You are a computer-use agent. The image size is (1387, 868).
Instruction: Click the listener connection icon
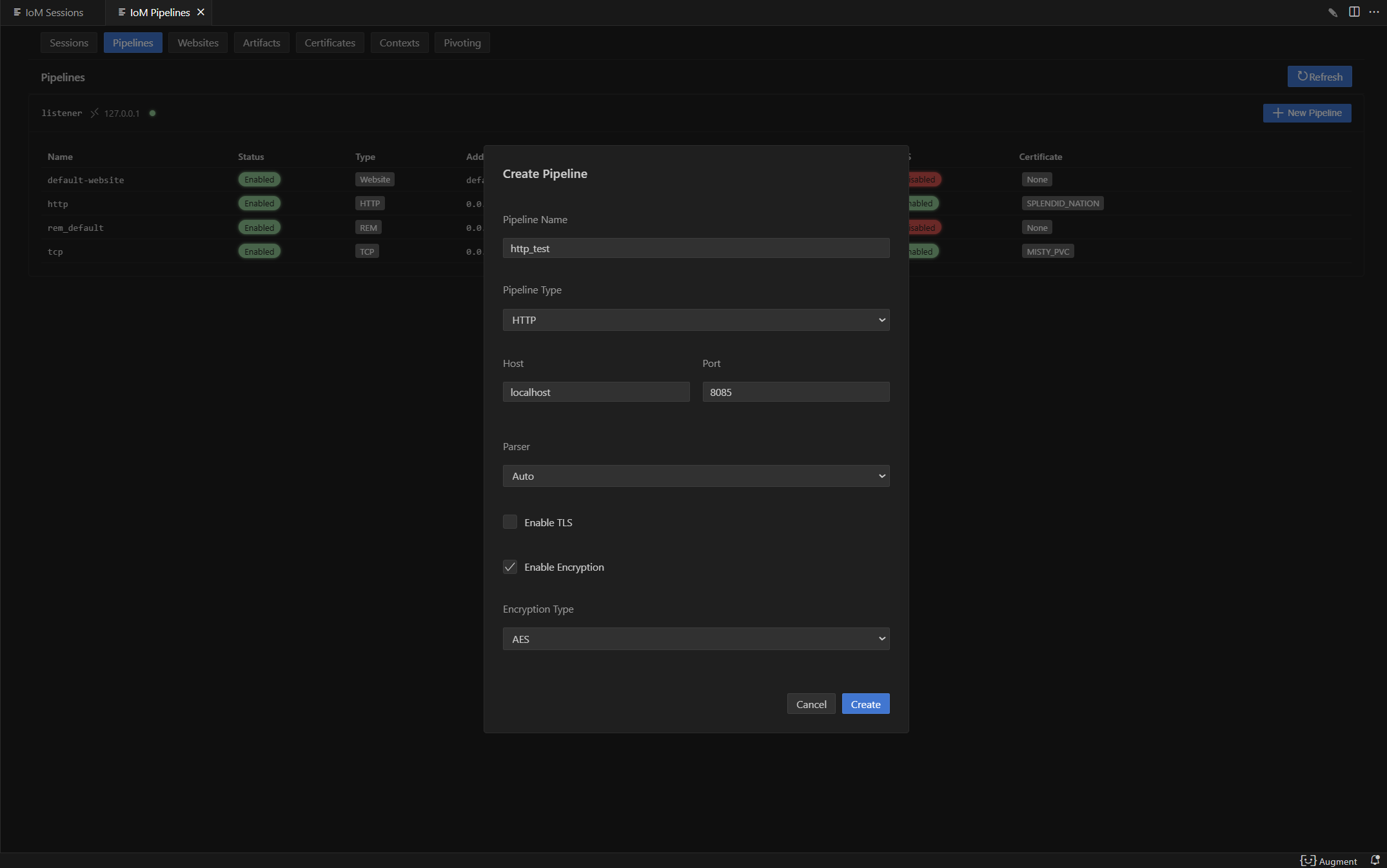pyautogui.click(x=94, y=113)
